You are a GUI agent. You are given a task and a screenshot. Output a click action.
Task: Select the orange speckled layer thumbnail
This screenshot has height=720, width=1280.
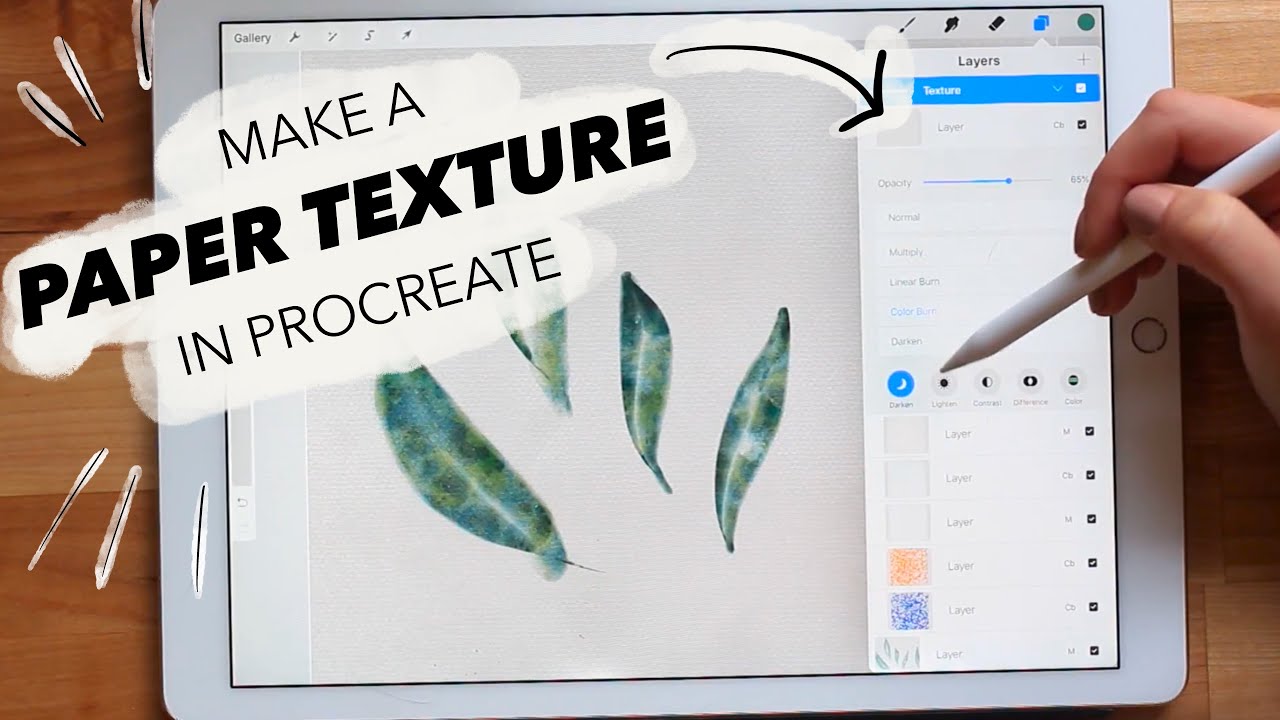(908, 566)
